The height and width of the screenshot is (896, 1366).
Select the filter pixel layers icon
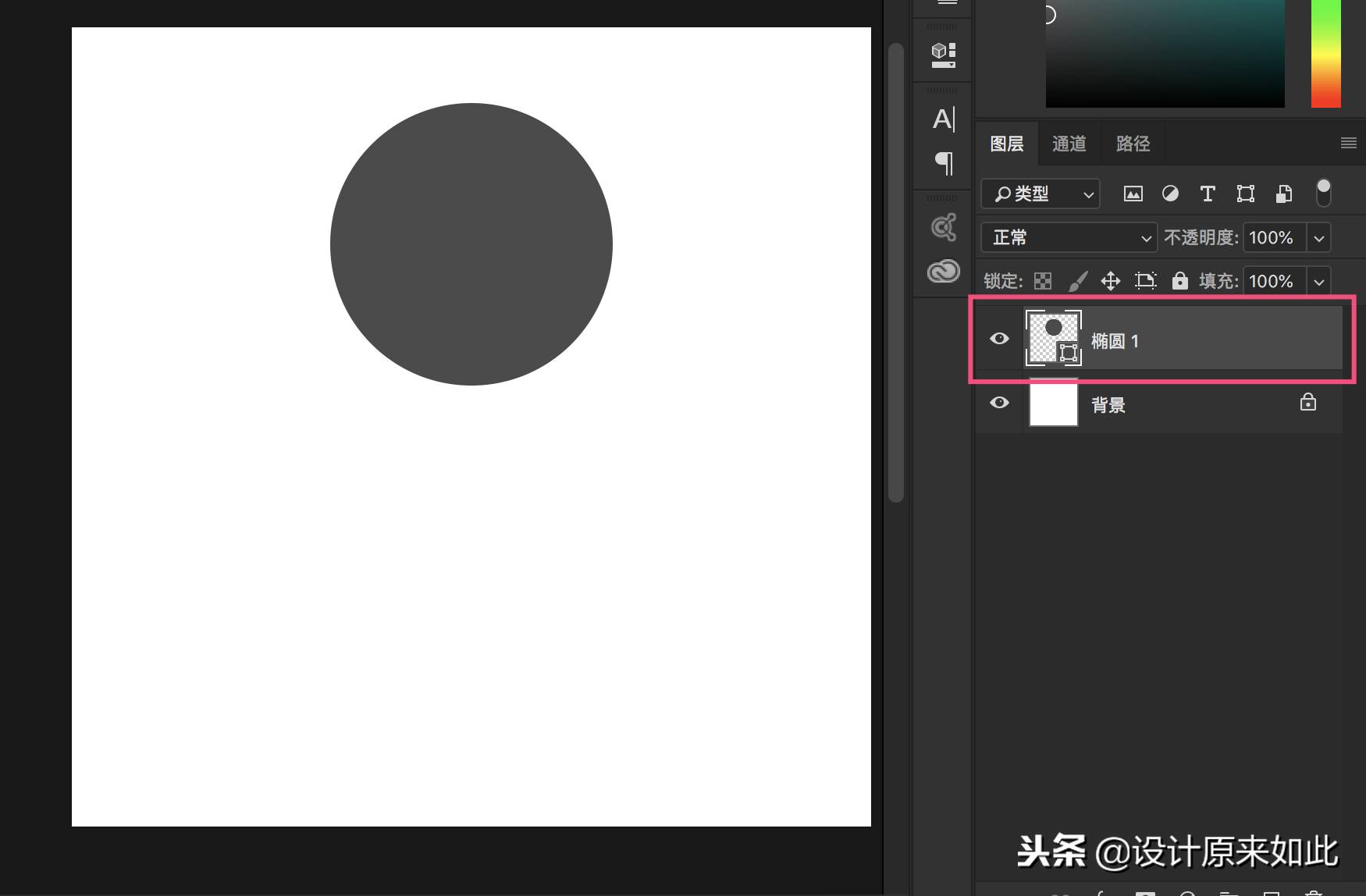pos(1133,194)
